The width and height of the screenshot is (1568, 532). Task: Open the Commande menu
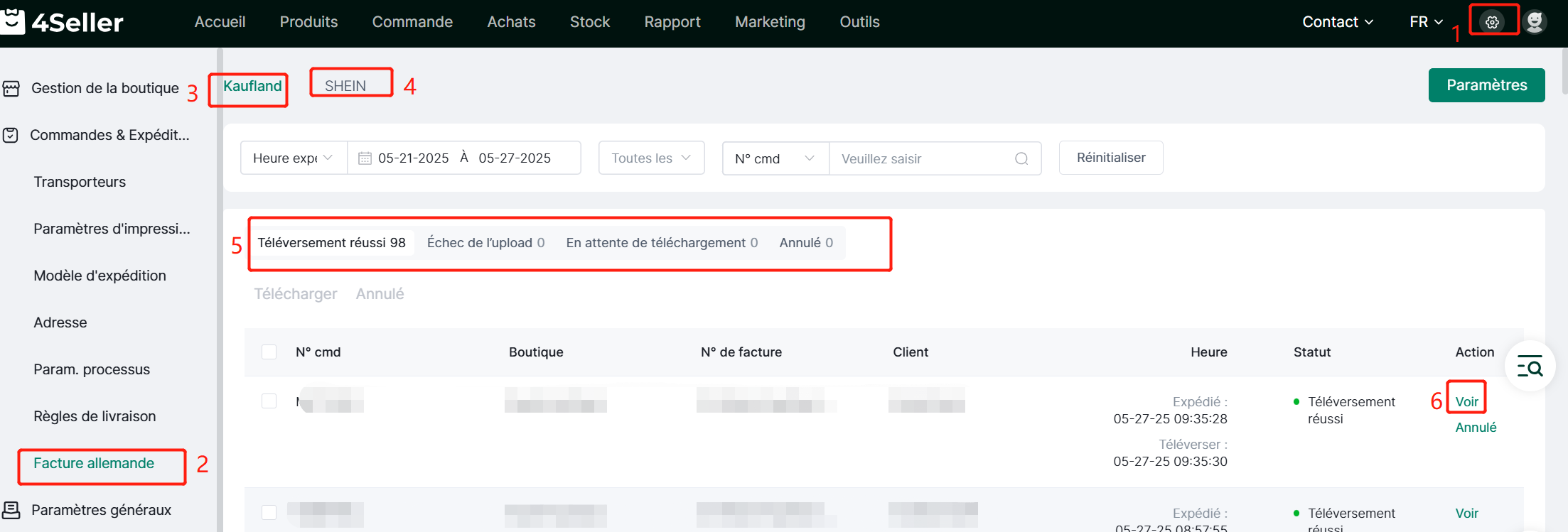tap(412, 22)
